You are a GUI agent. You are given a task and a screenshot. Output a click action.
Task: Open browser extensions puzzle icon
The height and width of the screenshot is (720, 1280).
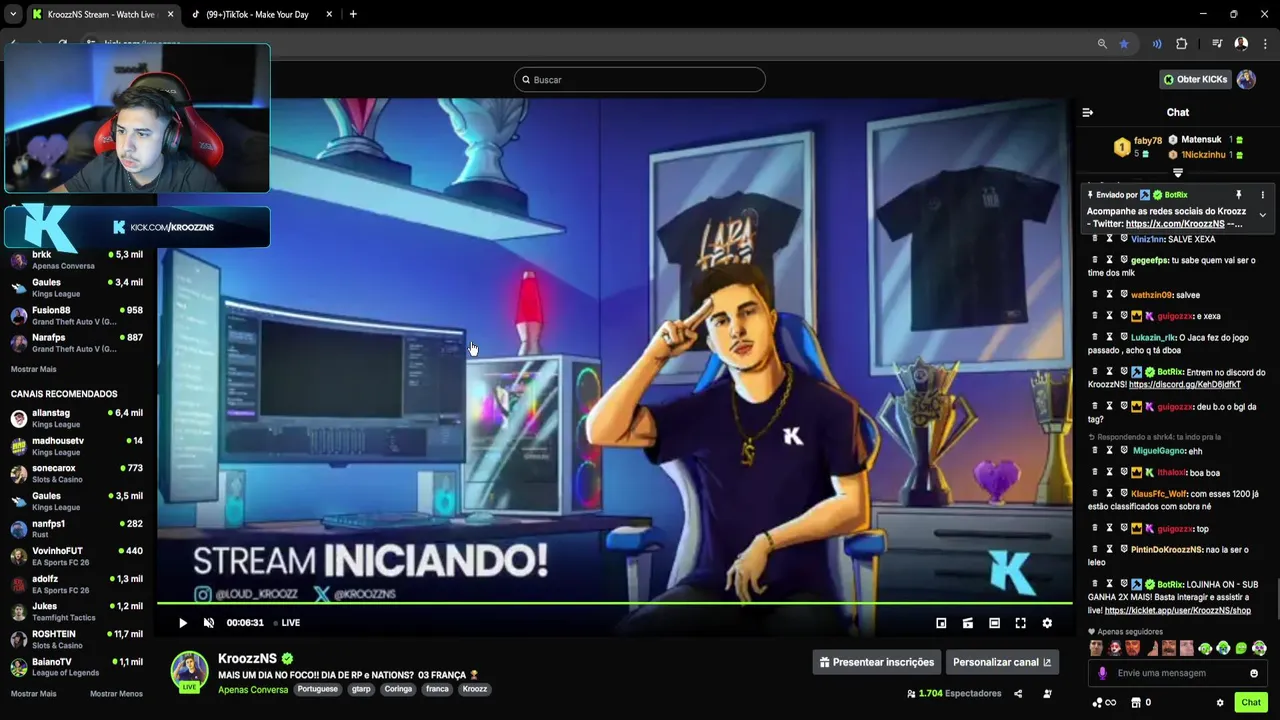click(x=1182, y=44)
